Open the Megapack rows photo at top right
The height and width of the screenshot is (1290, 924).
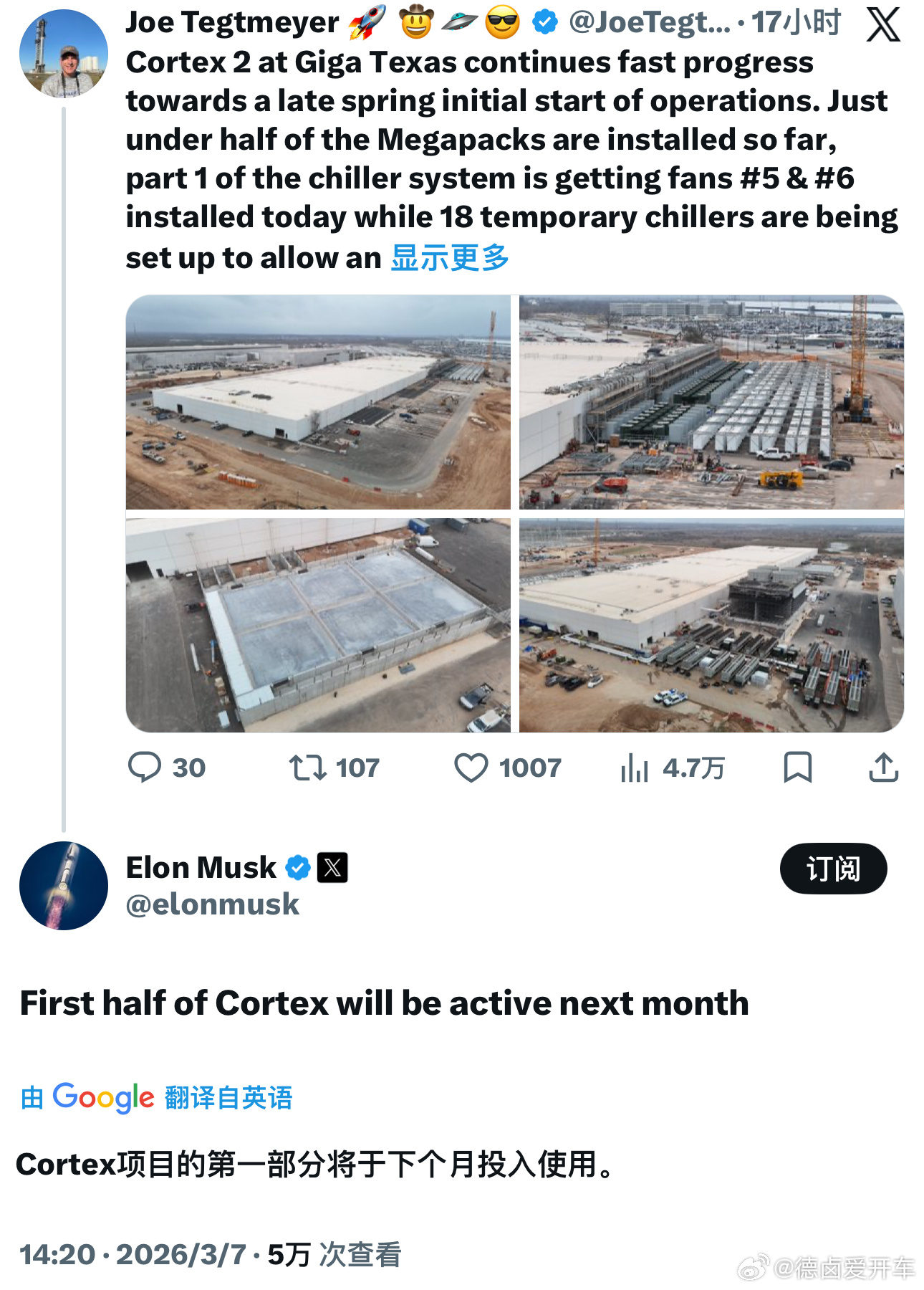[713, 401]
